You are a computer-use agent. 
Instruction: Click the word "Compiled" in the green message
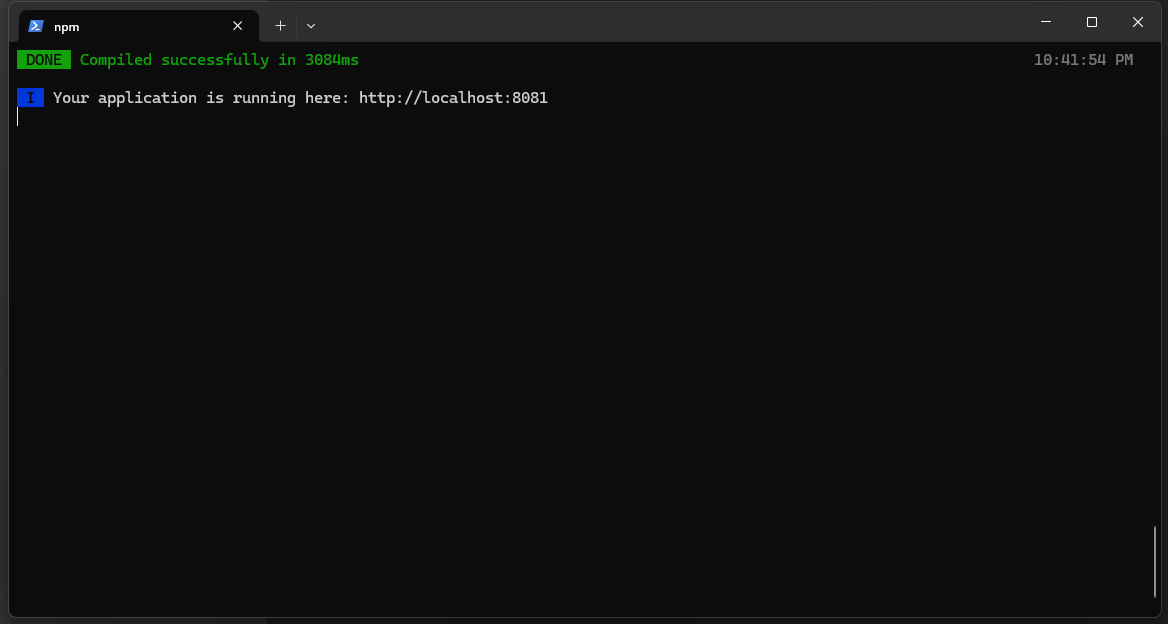[116, 60]
